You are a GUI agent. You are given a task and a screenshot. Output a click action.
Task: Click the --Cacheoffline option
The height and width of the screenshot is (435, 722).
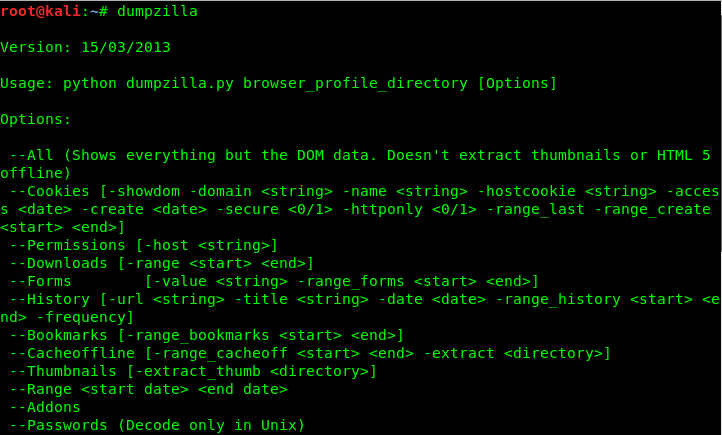(72, 353)
